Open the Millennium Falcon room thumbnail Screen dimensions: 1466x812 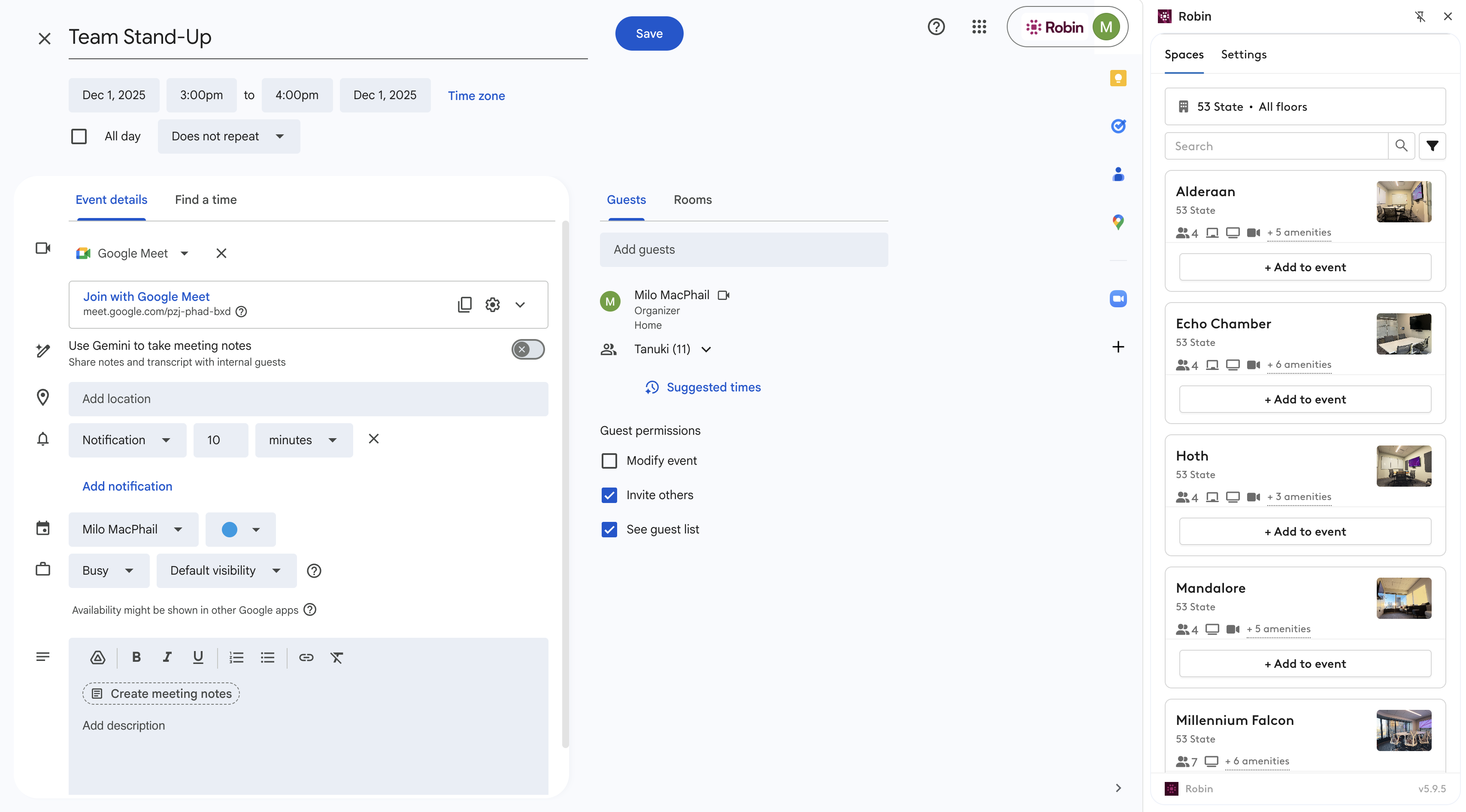1403,730
